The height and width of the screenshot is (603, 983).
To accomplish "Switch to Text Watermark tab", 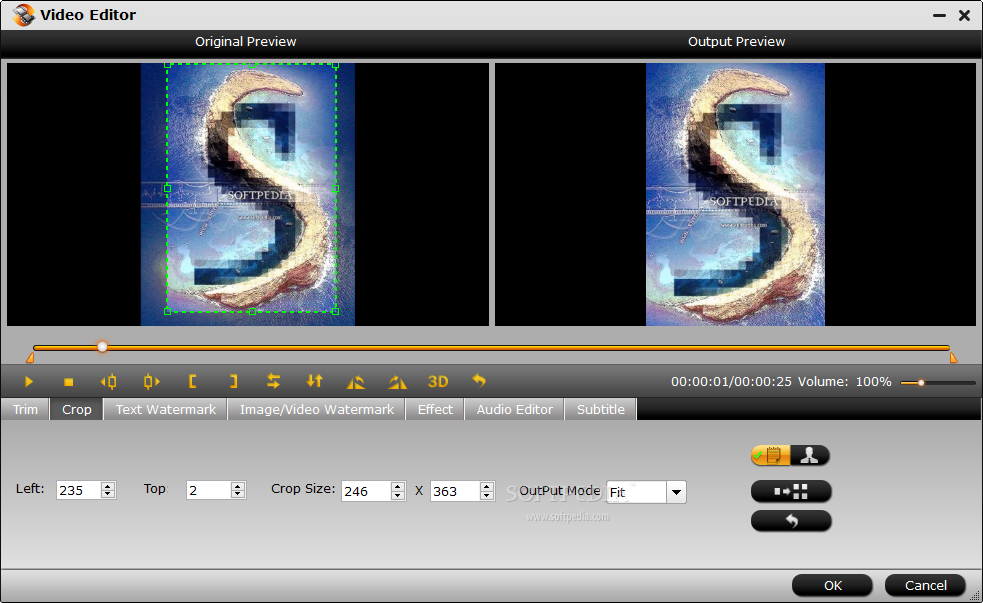I will pos(166,409).
